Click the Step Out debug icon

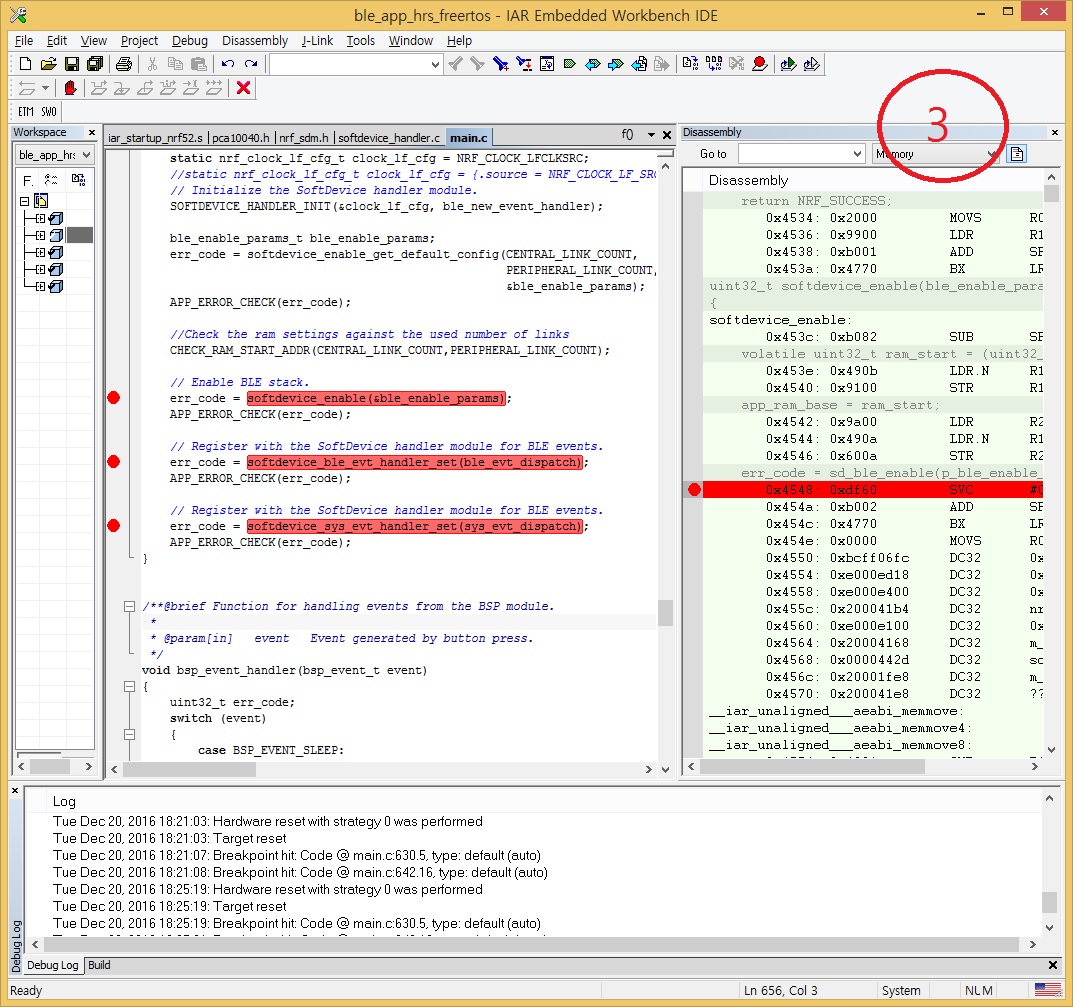click(x=145, y=88)
